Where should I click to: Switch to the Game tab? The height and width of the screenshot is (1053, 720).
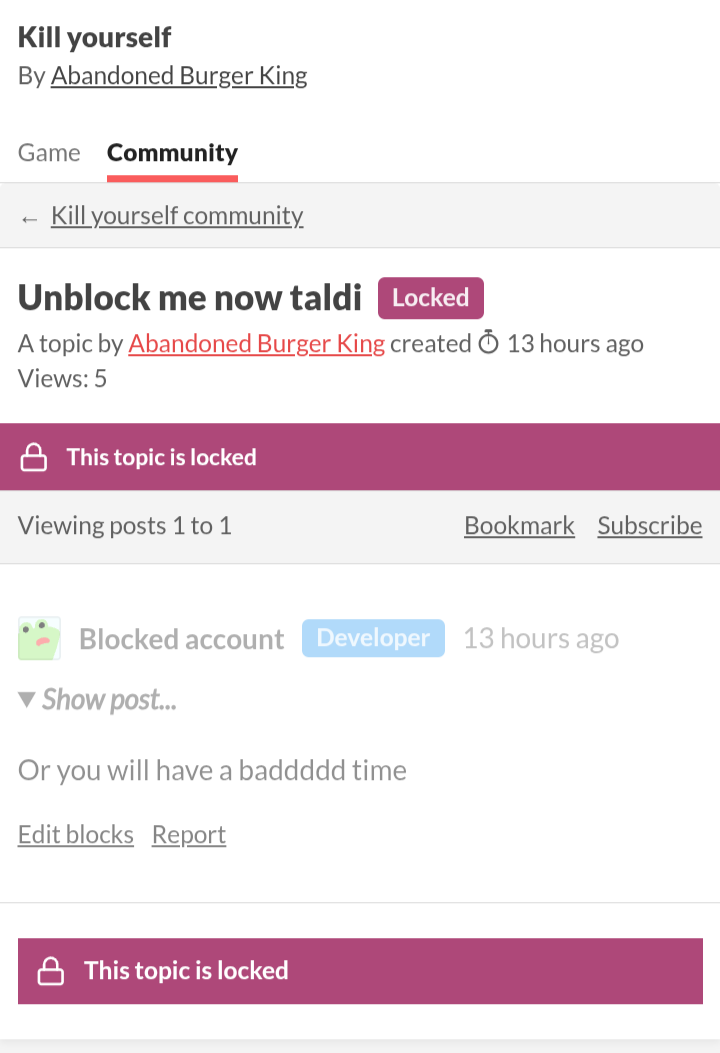tap(49, 153)
